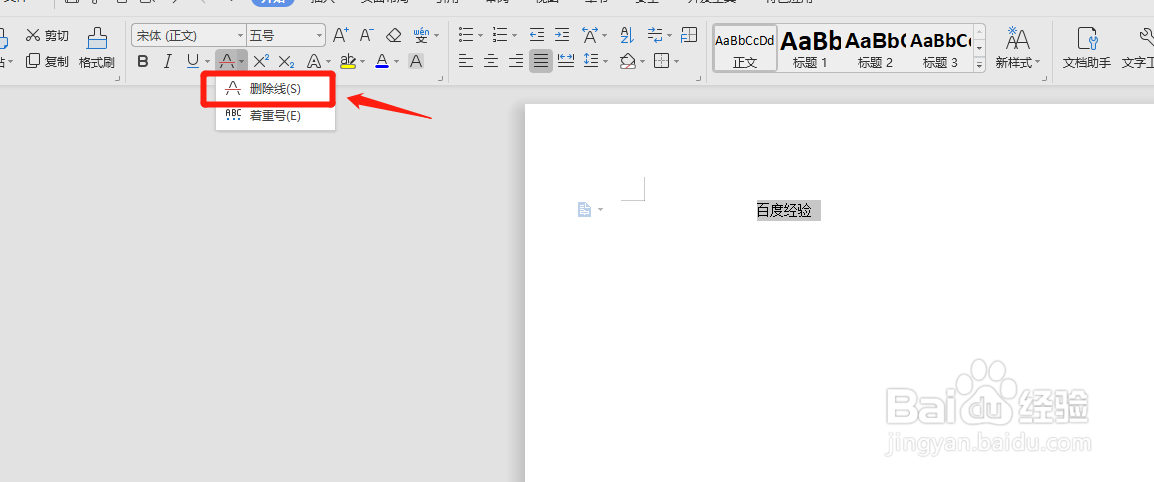Open the font color dropdown arrow
This screenshot has height=482, width=1154.
click(397, 61)
